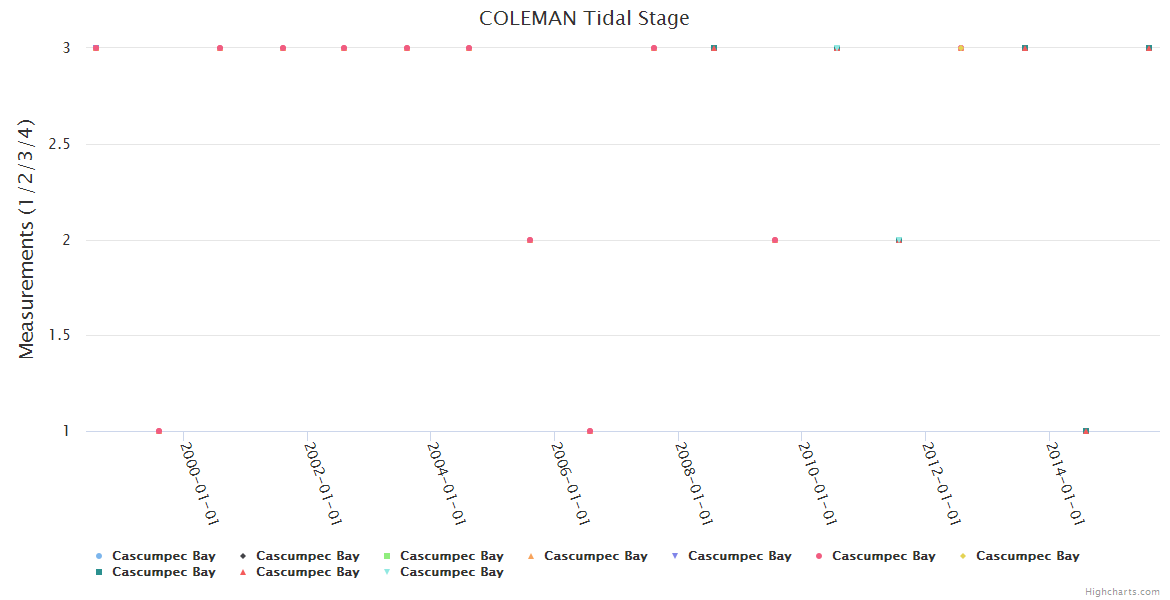This screenshot has width=1170, height=600.
Task: Click the yellow diamond legend marker icon
Action: (962, 556)
